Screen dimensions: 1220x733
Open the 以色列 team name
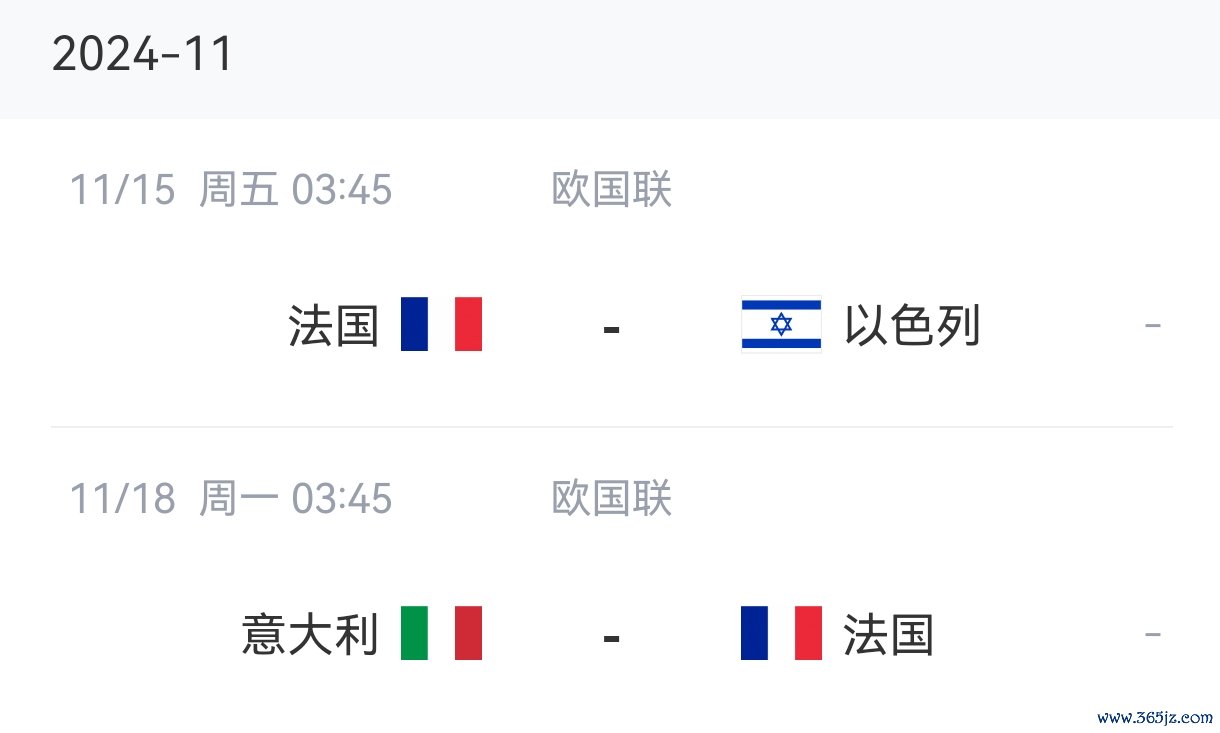tap(912, 326)
